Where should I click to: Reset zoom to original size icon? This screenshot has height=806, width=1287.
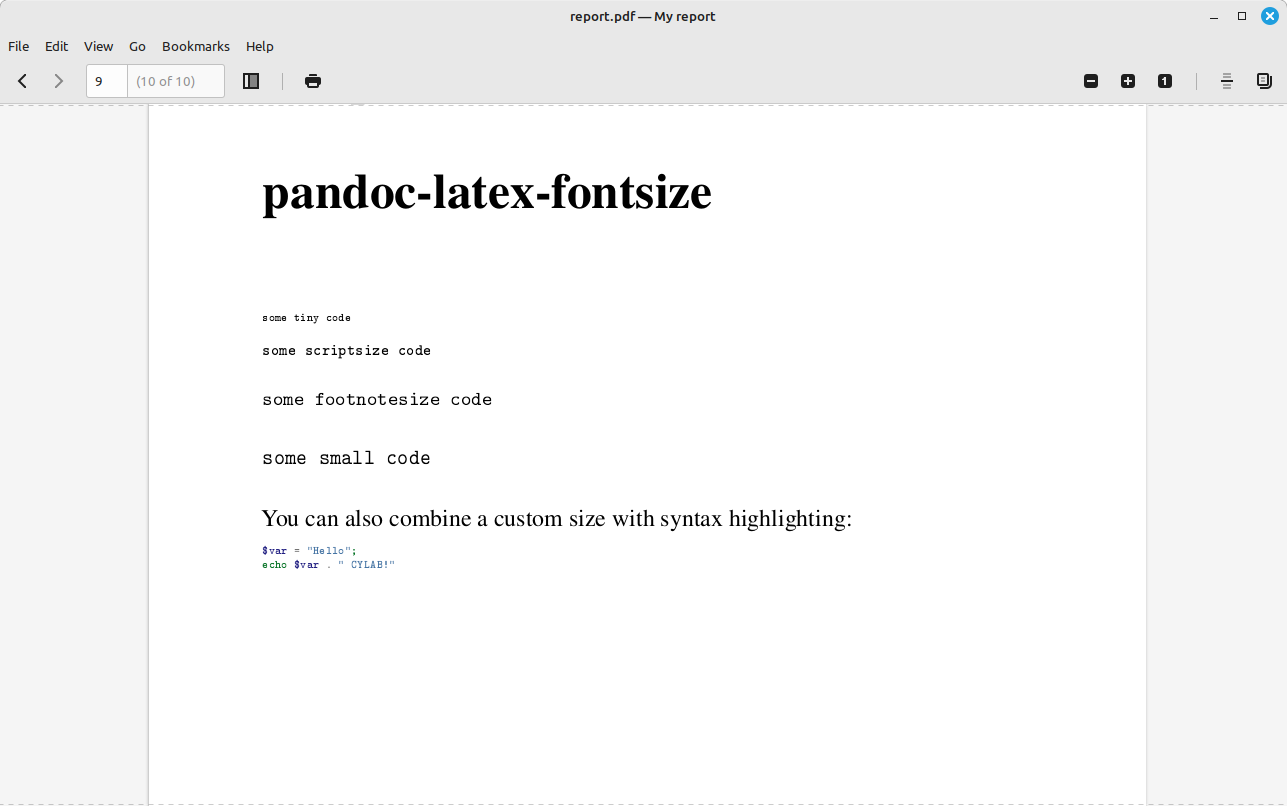tap(1165, 81)
